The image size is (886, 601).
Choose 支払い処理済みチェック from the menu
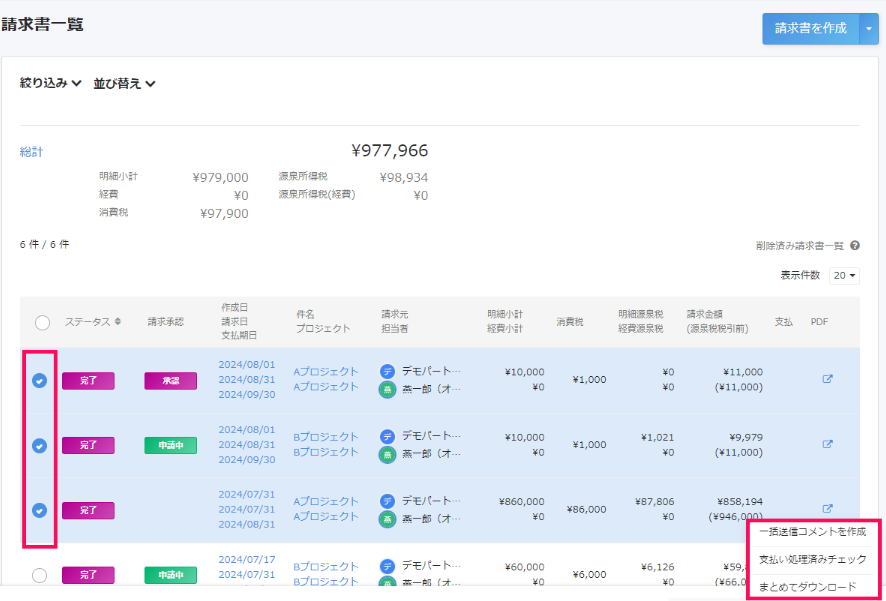point(813,559)
